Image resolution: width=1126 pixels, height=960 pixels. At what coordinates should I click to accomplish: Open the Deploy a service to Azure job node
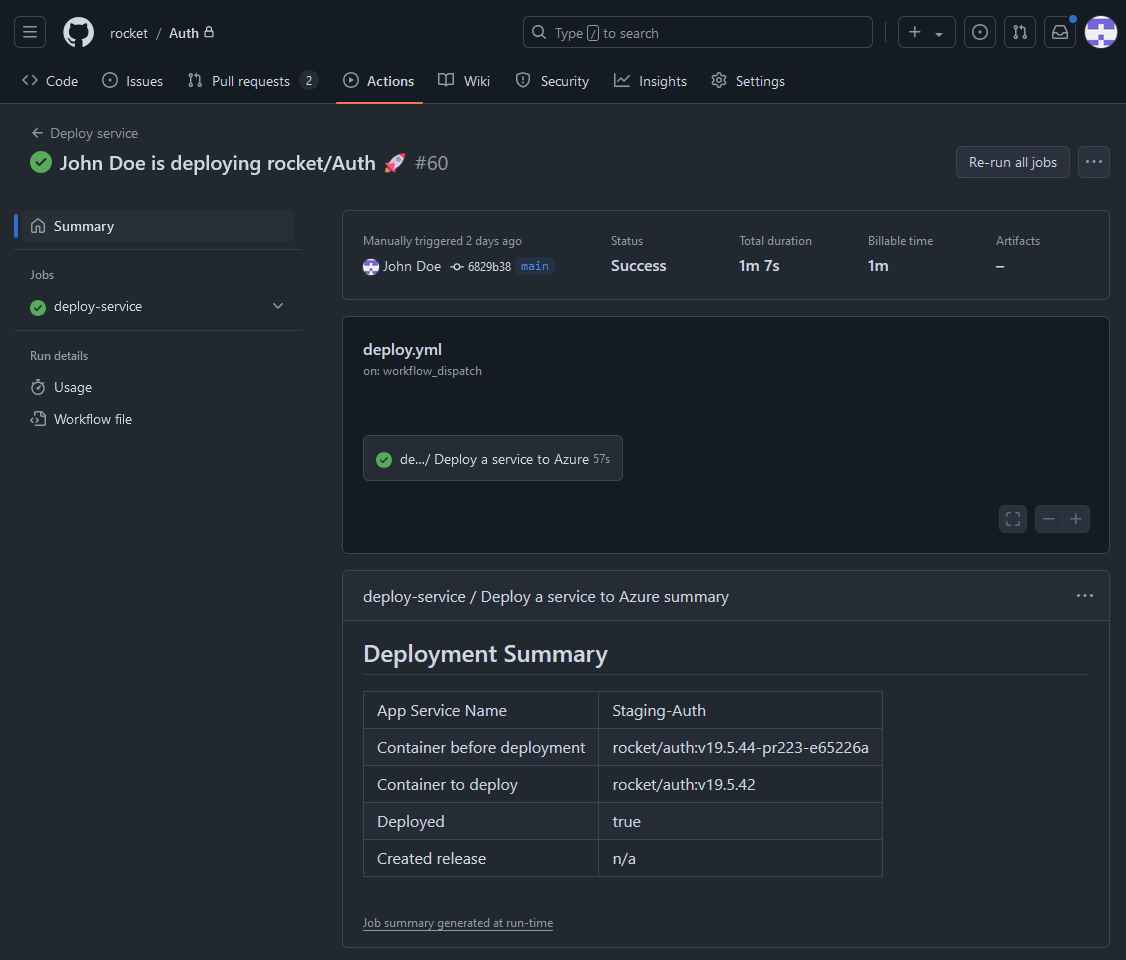pyautogui.click(x=493, y=458)
